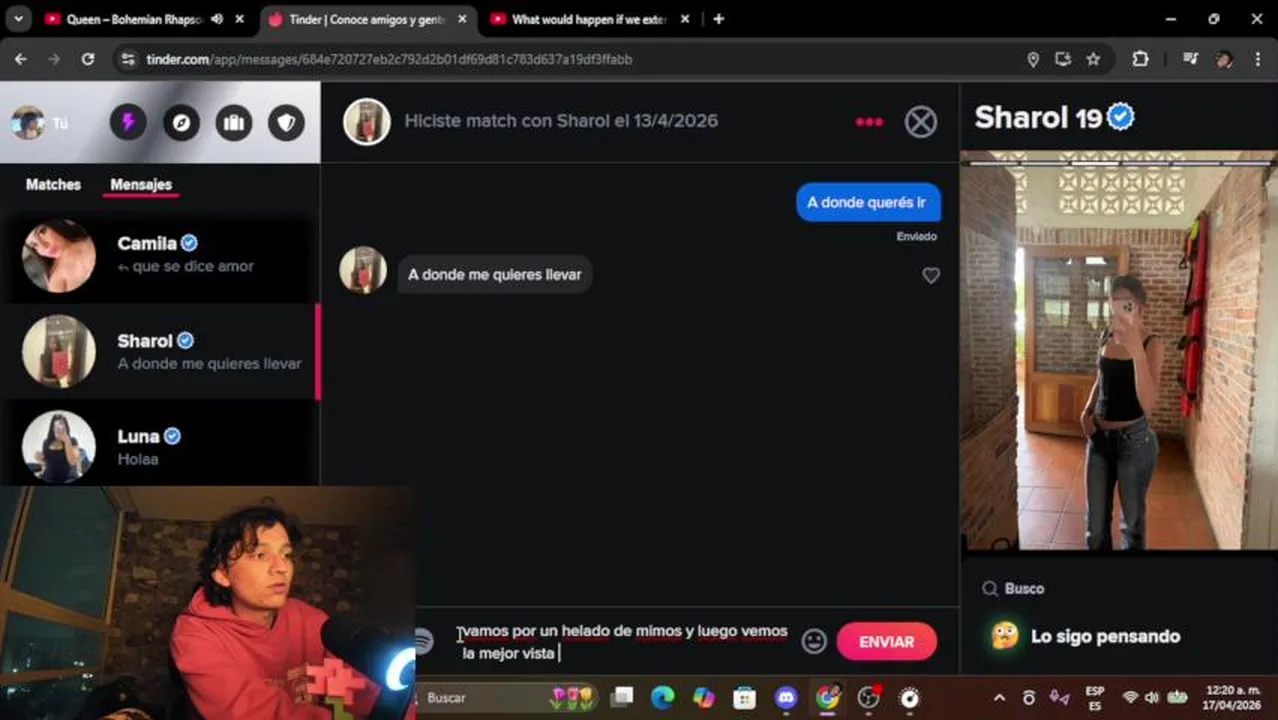Open site information icon in address bar

point(127,59)
